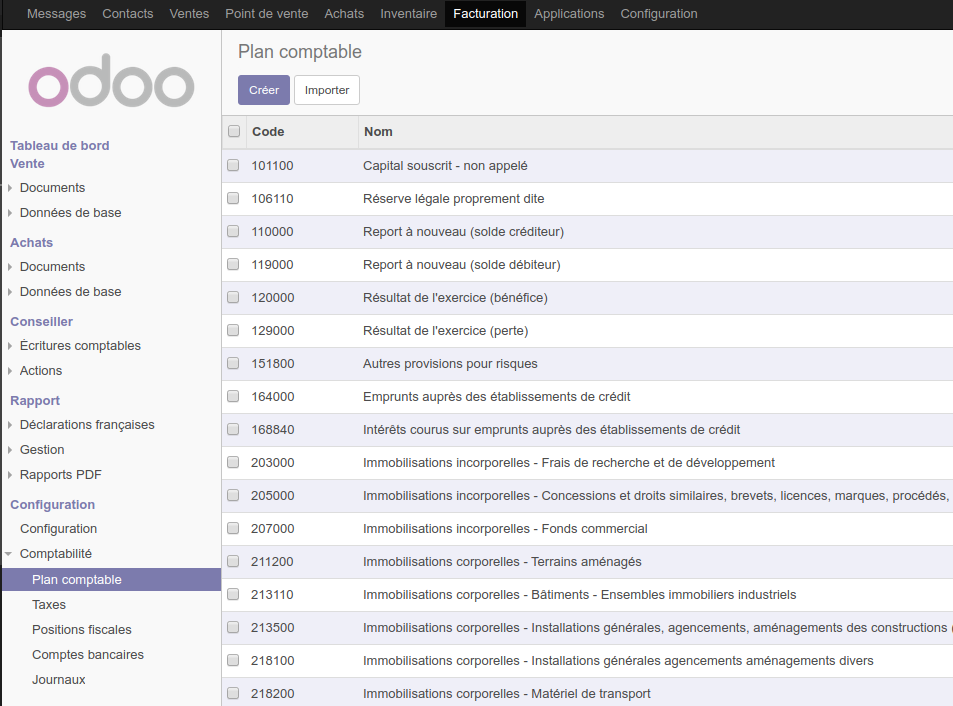Open the Capital souscrit - non appelé row
The width and height of the screenshot is (953, 706).
click(445, 166)
